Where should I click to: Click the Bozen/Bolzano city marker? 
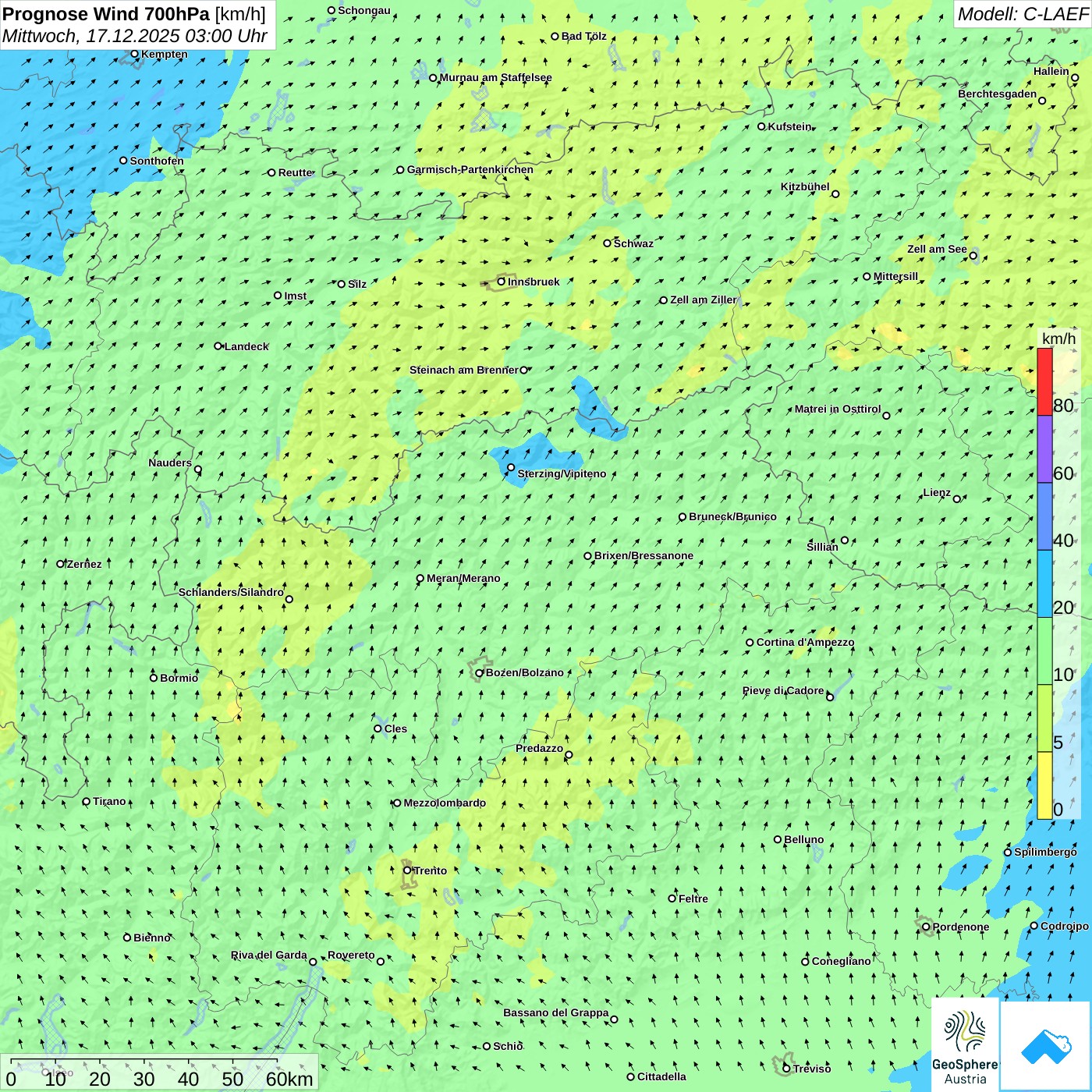click(x=480, y=672)
